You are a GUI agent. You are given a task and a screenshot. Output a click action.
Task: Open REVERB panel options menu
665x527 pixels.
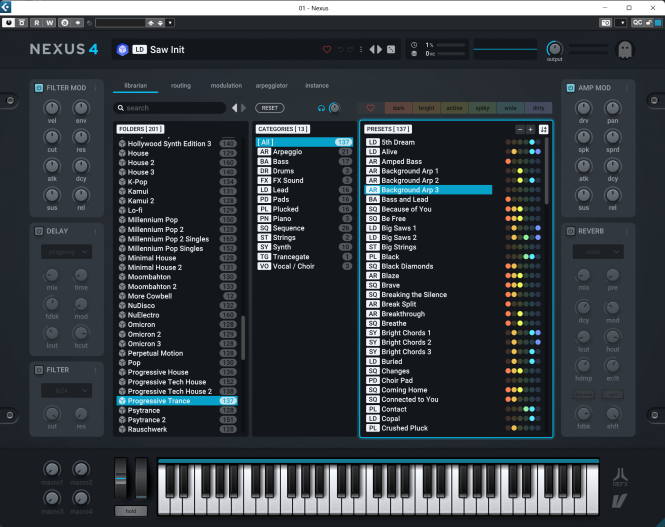coord(627,231)
